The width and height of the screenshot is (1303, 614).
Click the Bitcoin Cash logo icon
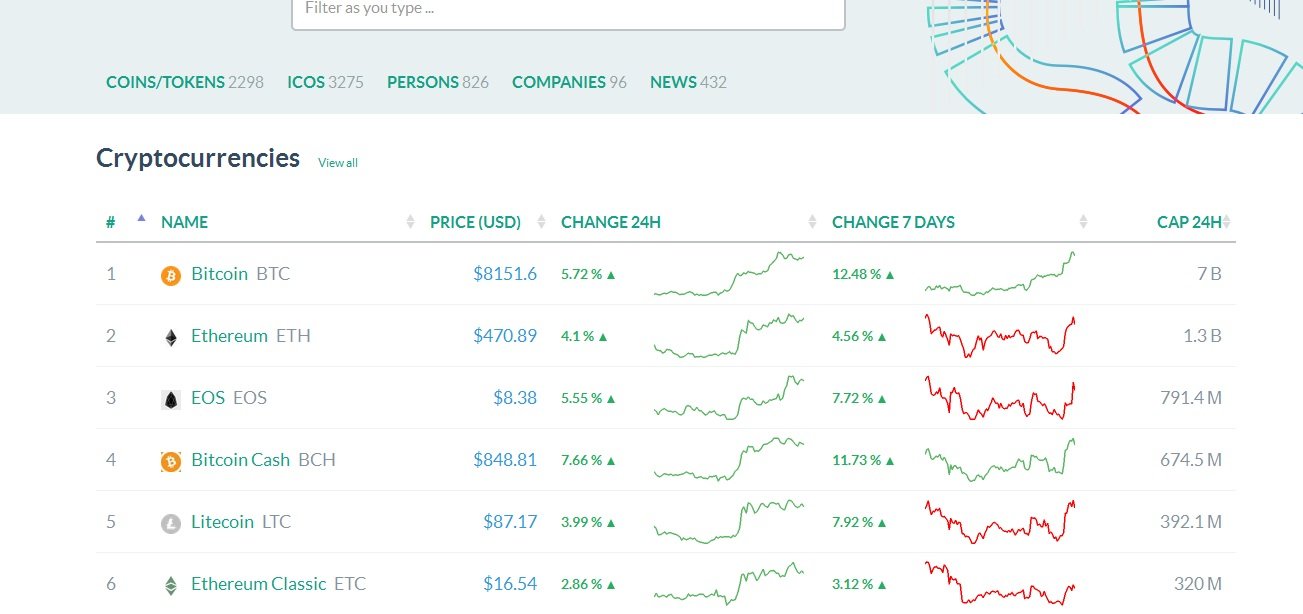click(x=171, y=461)
